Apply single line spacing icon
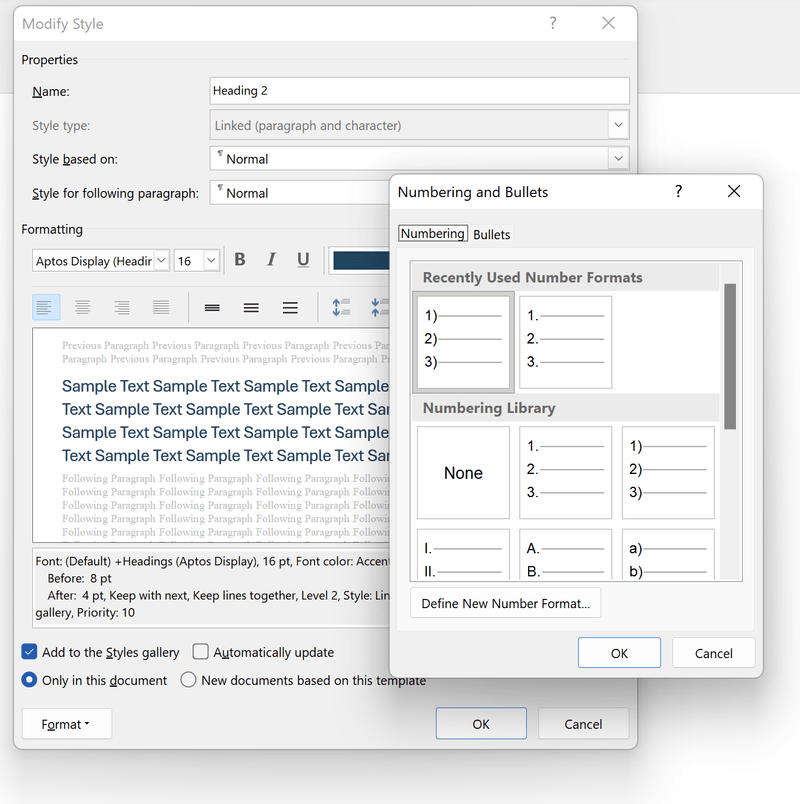This screenshot has width=800, height=804. (212, 307)
